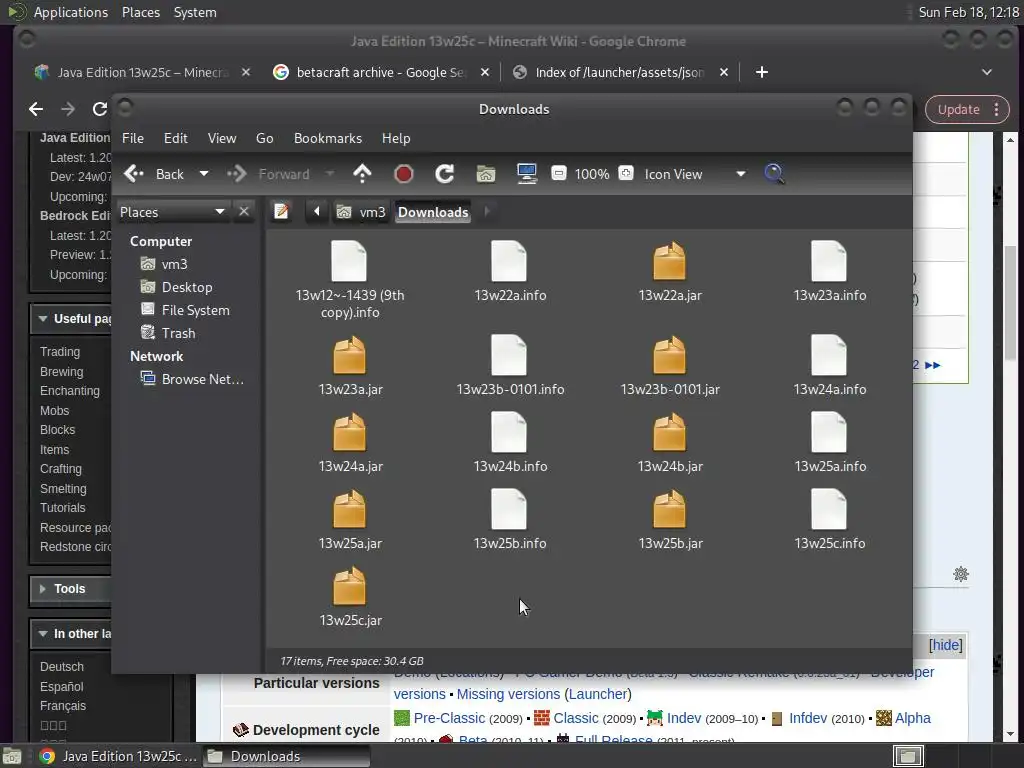Select the 13w25a.info file icon
The image size is (1024, 768).
829,432
